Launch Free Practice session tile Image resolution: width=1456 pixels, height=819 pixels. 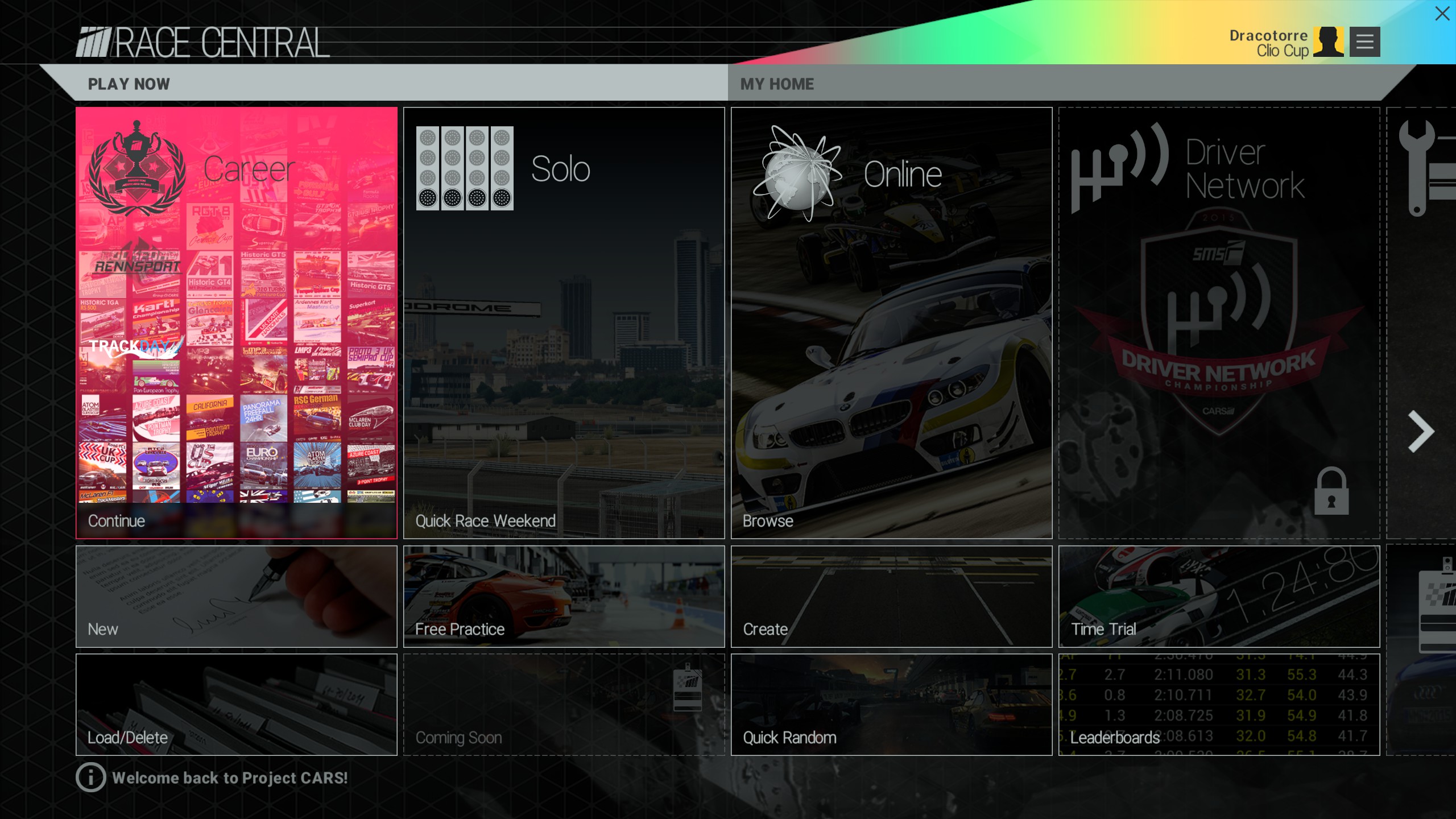564,597
